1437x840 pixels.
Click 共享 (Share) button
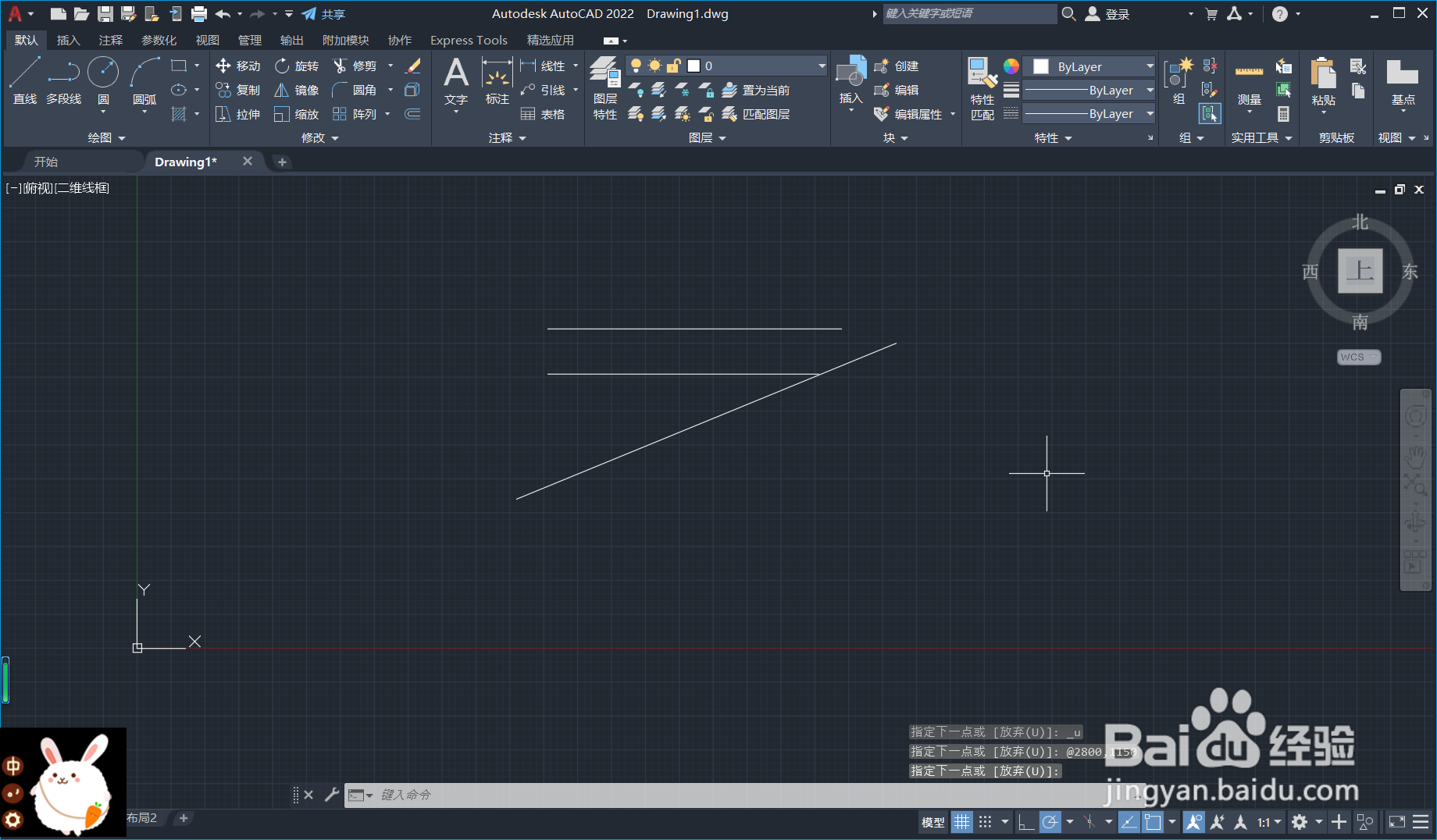[324, 14]
